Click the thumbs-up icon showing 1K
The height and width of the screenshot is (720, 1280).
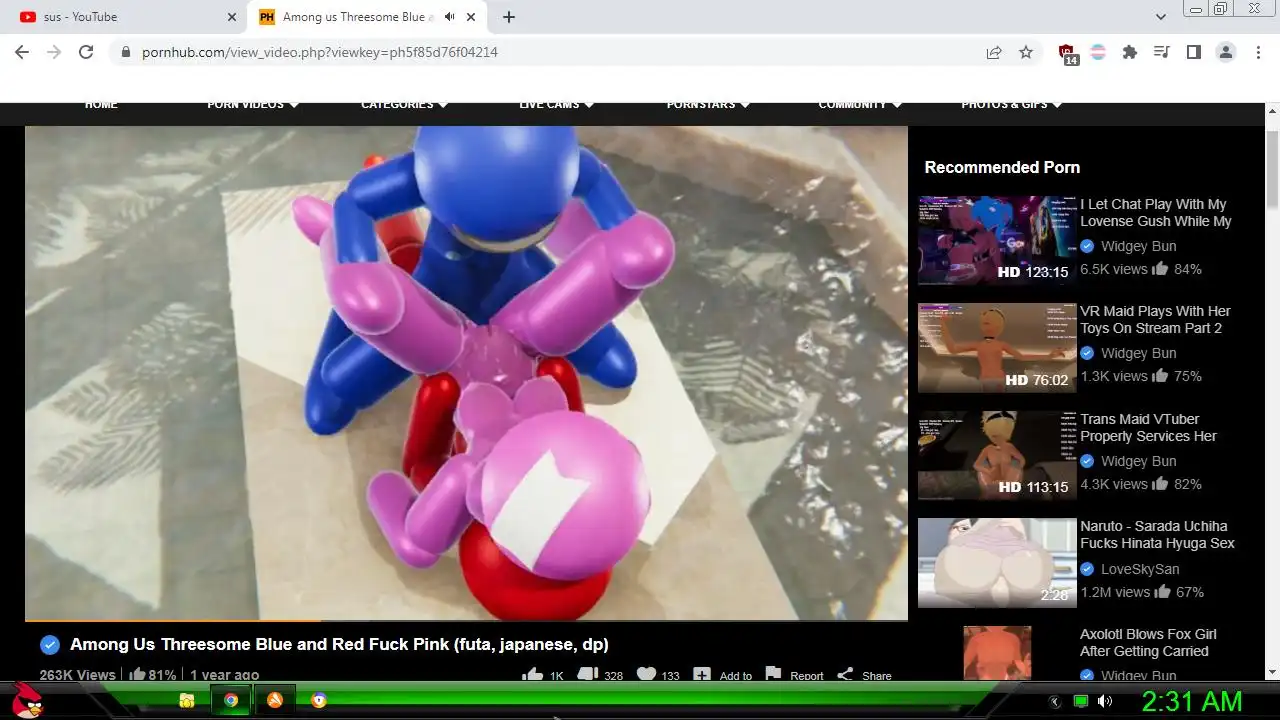coord(533,675)
